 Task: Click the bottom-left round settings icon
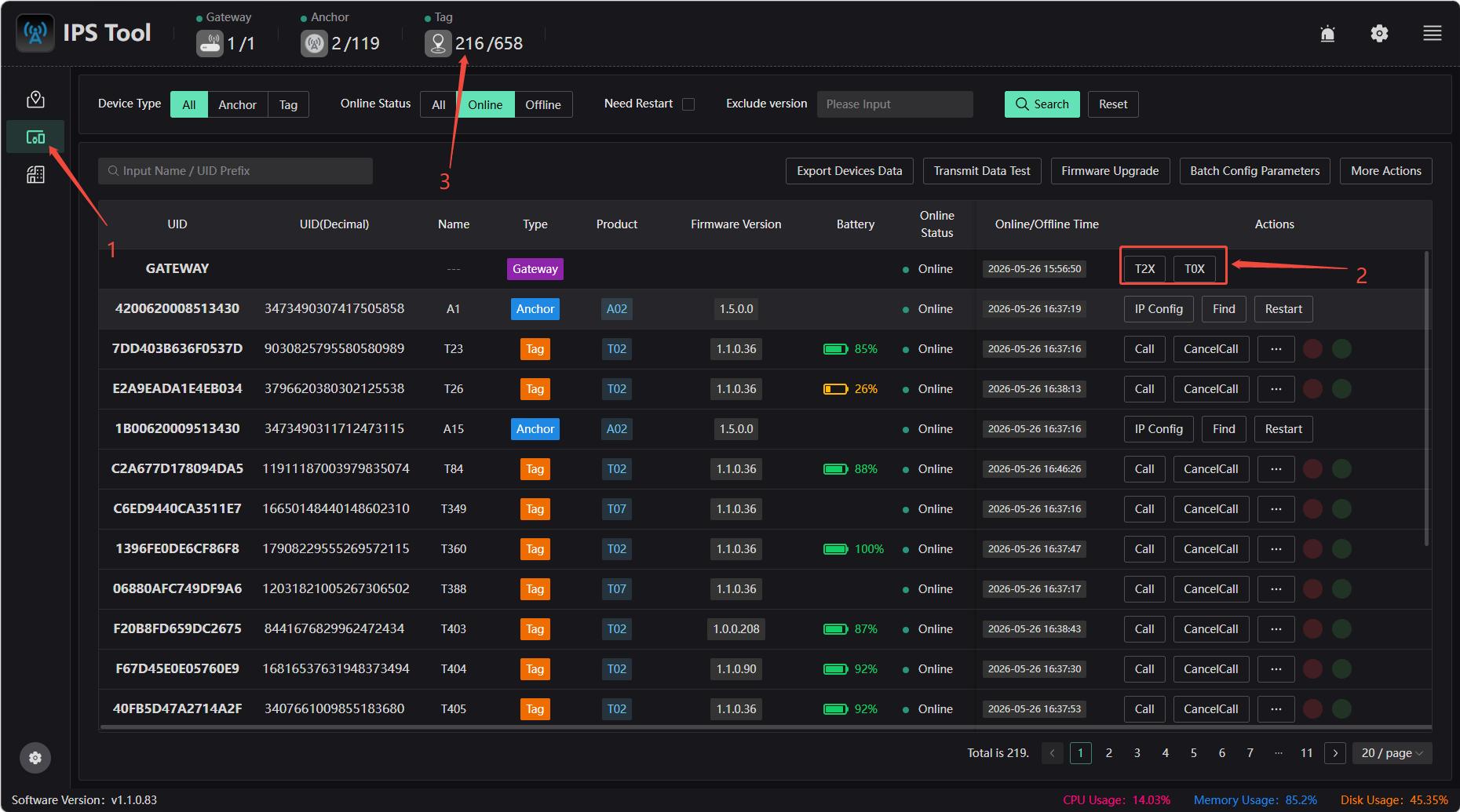[35, 758]
